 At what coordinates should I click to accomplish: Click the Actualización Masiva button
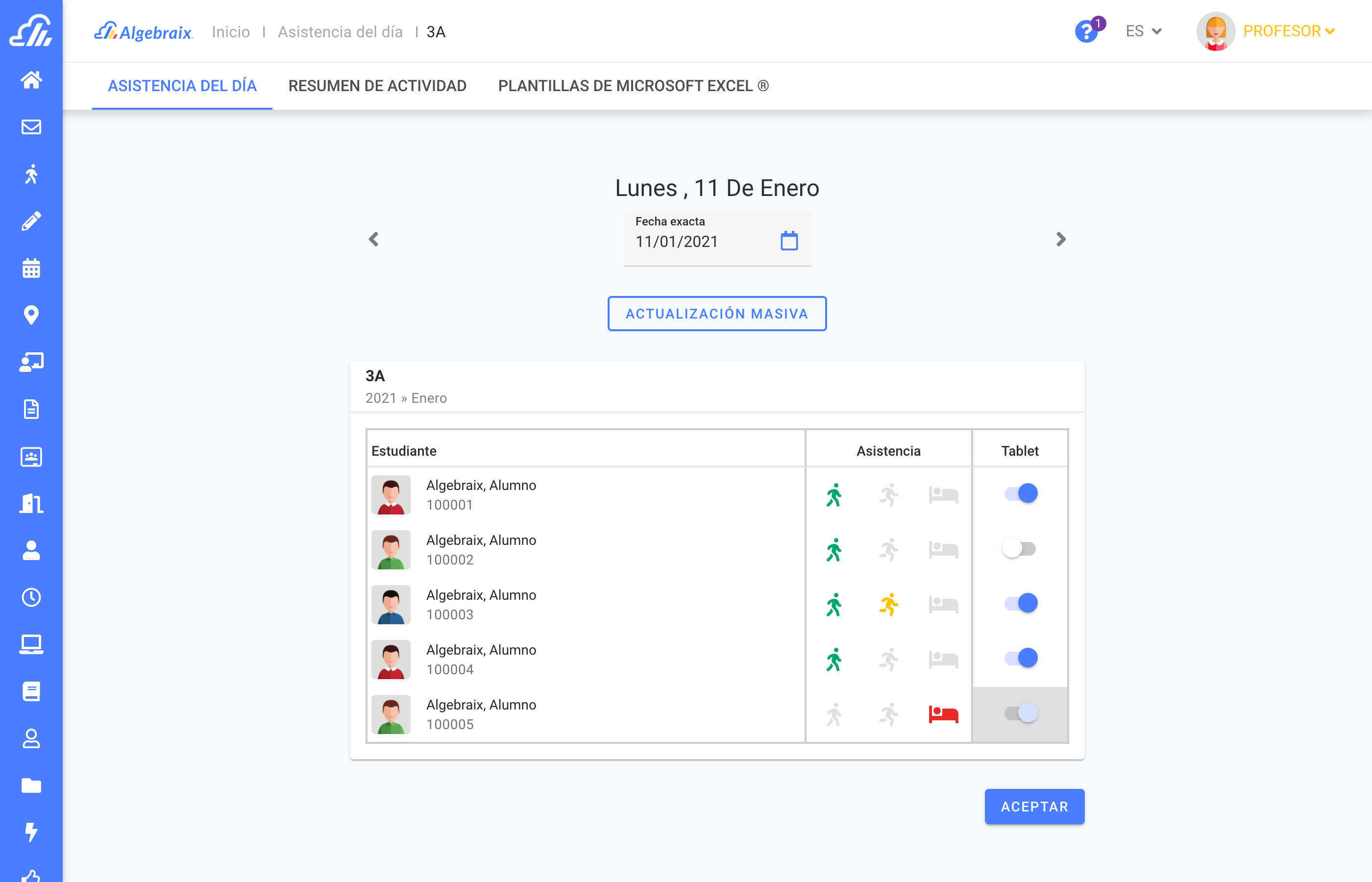[x=716, y=314]
